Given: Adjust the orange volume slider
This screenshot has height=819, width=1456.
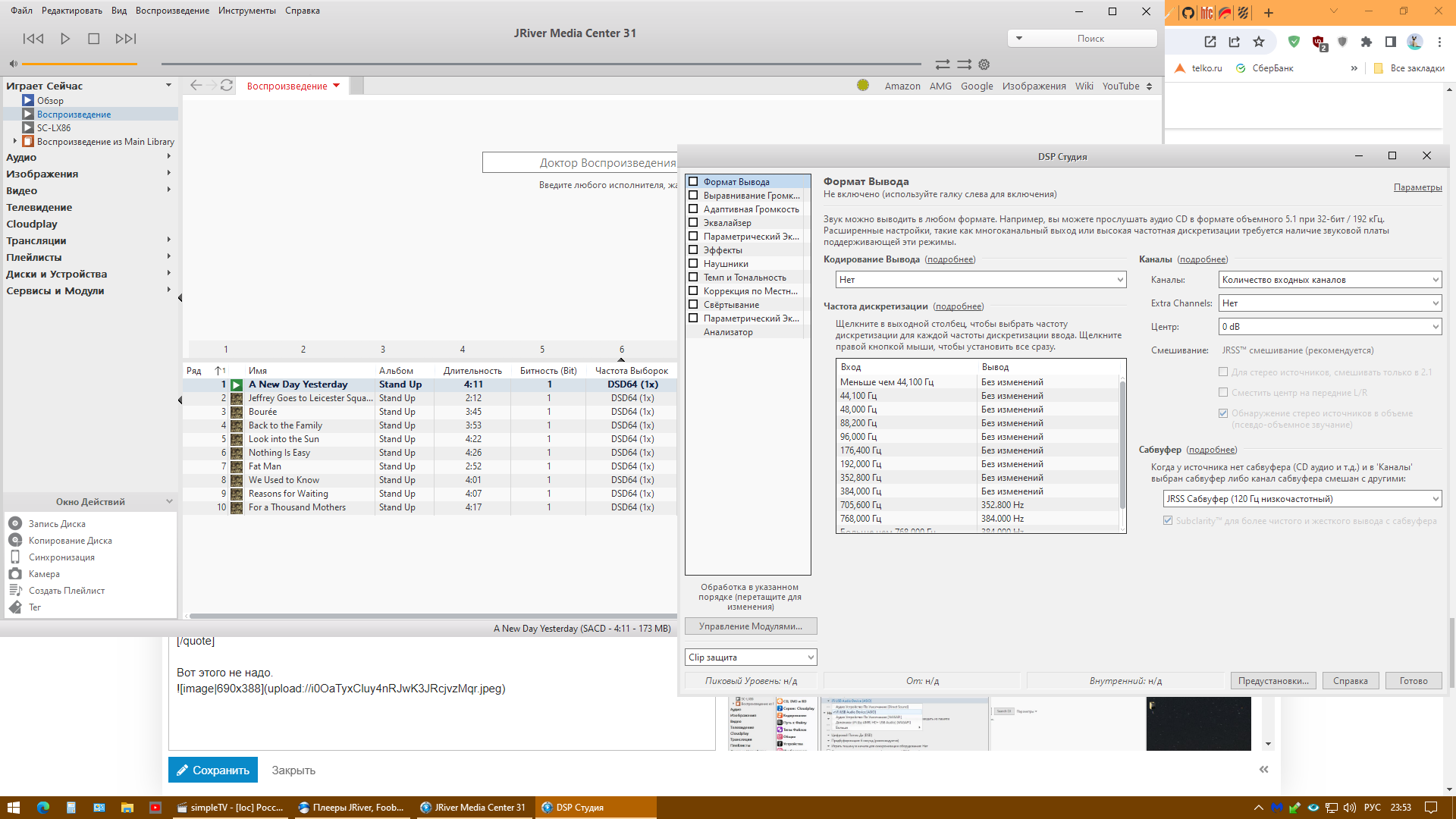Looking at the screenshot, I should tap(80, 64).
